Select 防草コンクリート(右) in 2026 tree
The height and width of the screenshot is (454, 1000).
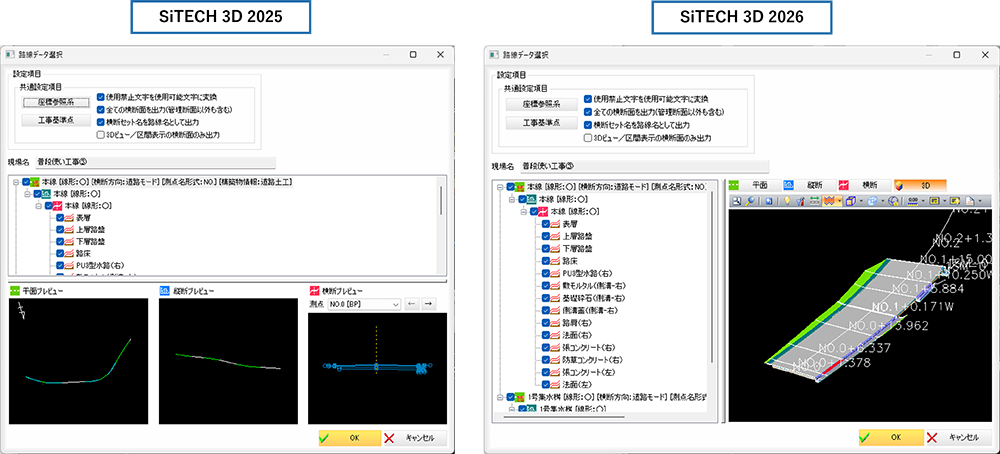point(592,359)
